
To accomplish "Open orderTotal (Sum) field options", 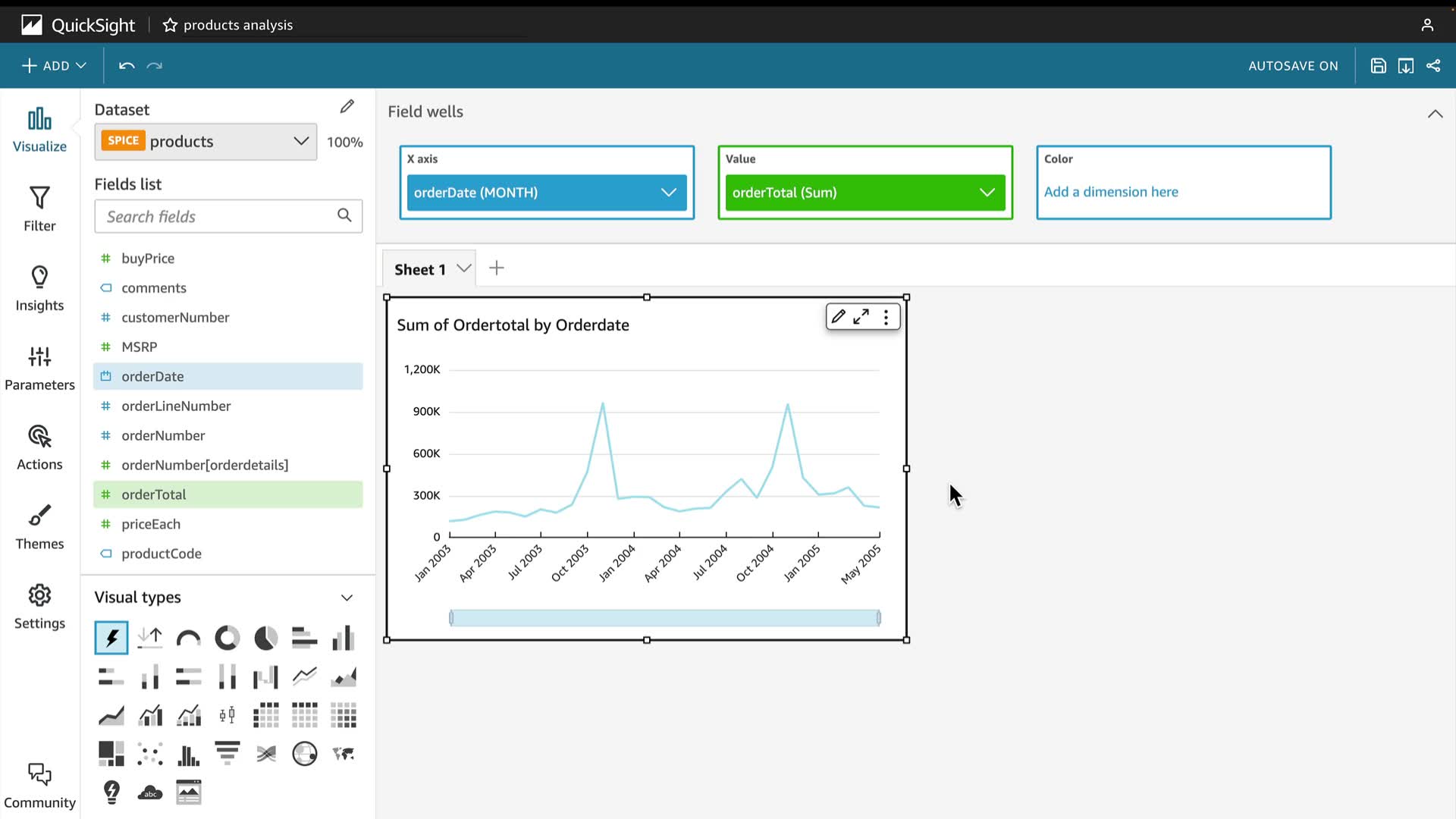I will click(x=987, y=193).
